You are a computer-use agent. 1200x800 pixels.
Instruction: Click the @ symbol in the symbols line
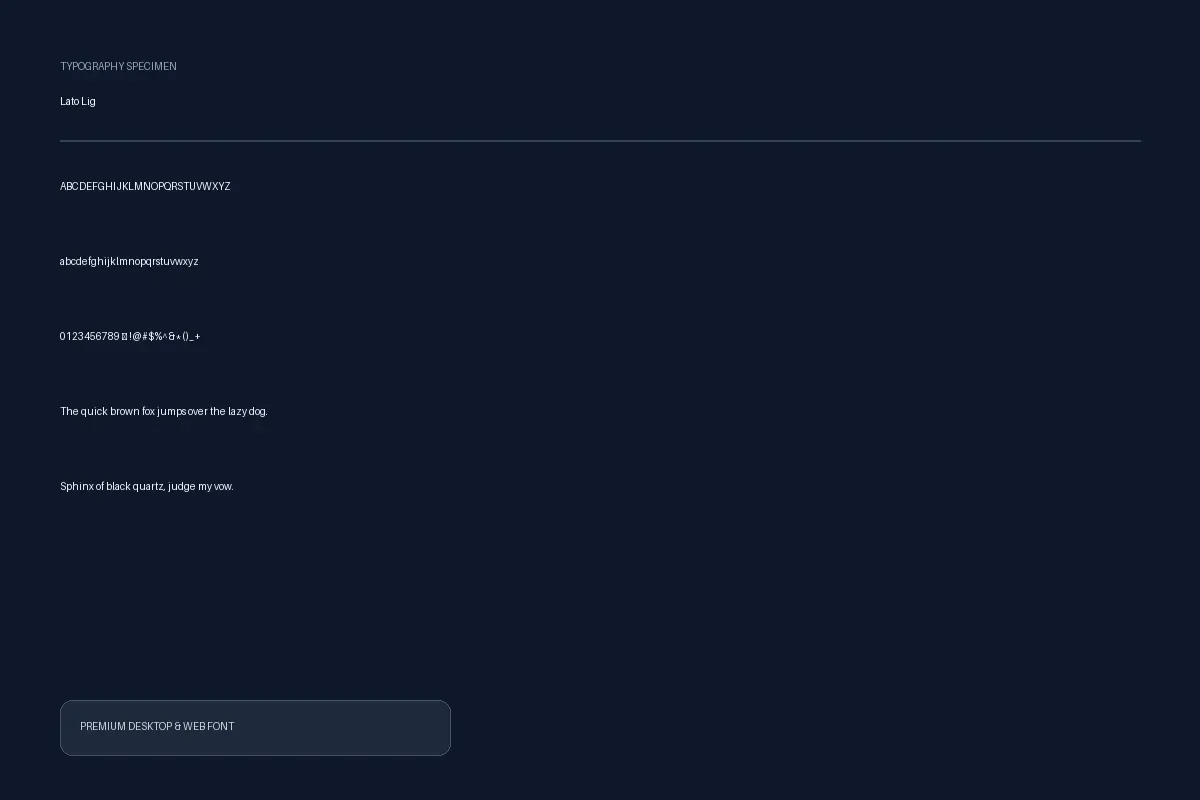[137, 336]
